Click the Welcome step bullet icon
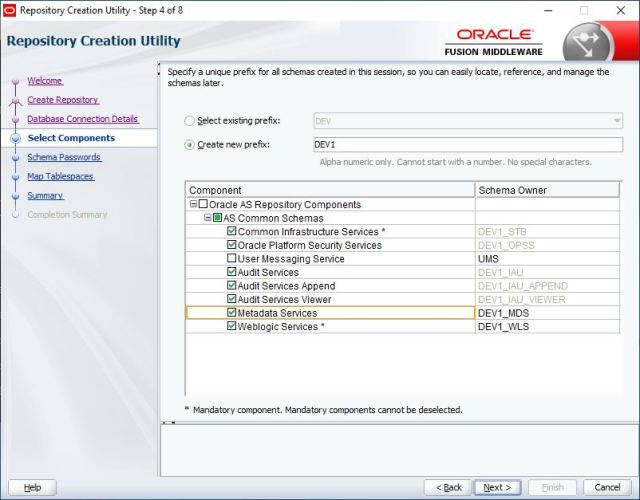 tap(16, 81)
